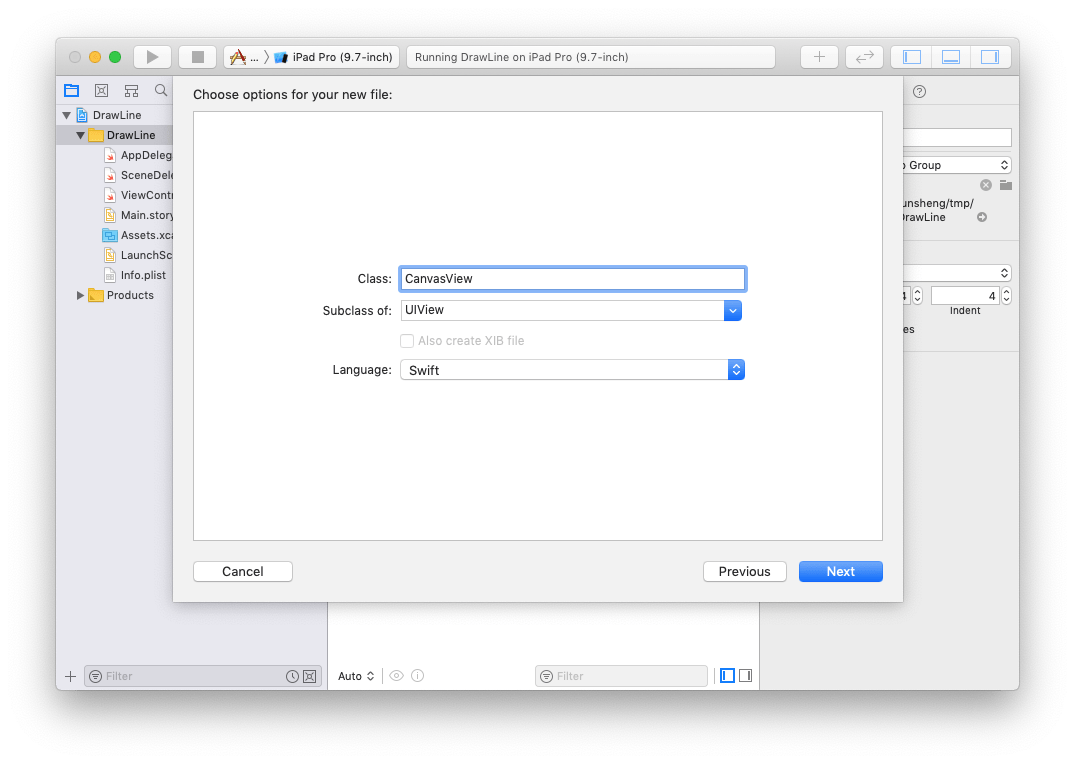Cancel the new file dialog
1075x764 pixels.
click(242, 571)
